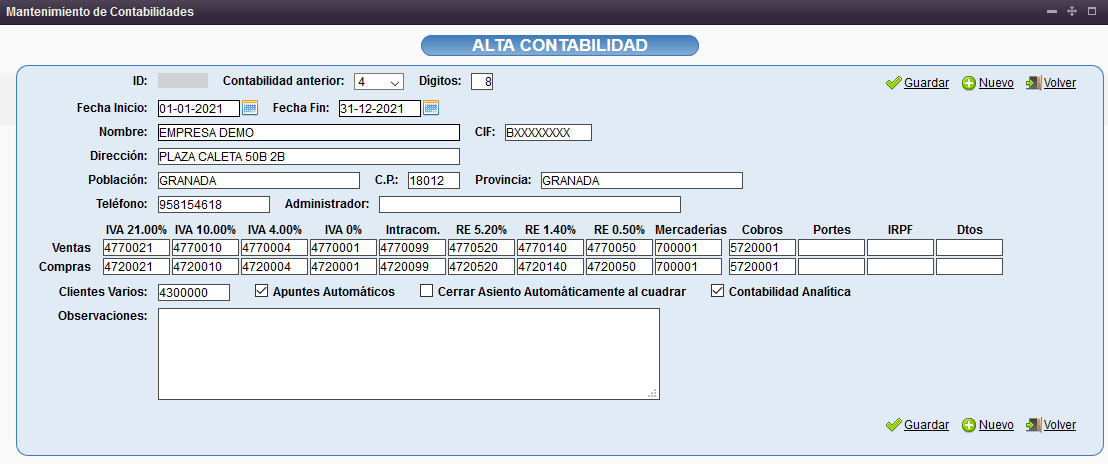This screenshot has height=464, width=1108.
Task: Maximize the Mantenimiento de Contabilidades panel
Action: 1092,12
